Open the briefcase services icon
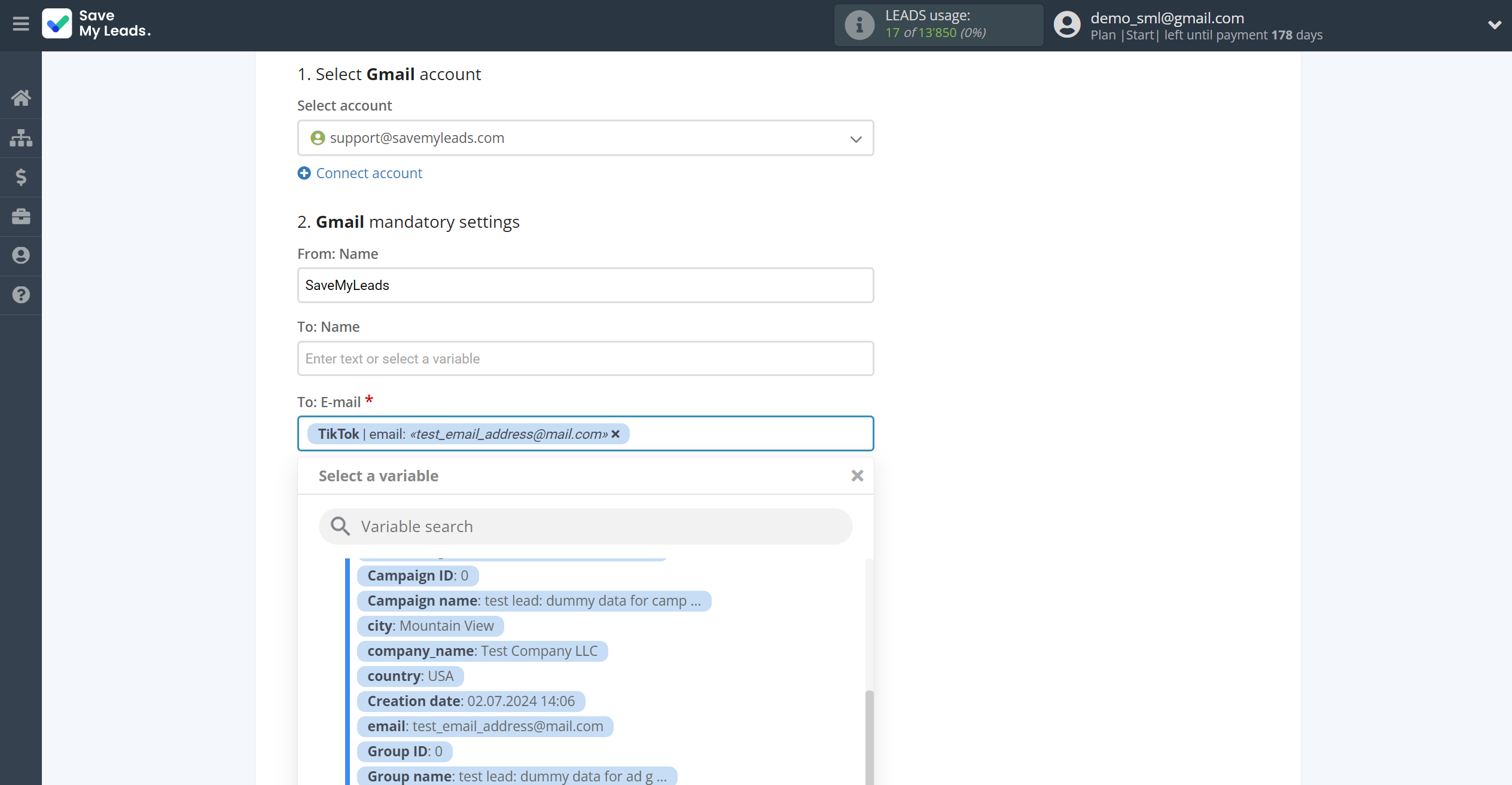This screenshot has width=1512, height=785. (21, 216)
